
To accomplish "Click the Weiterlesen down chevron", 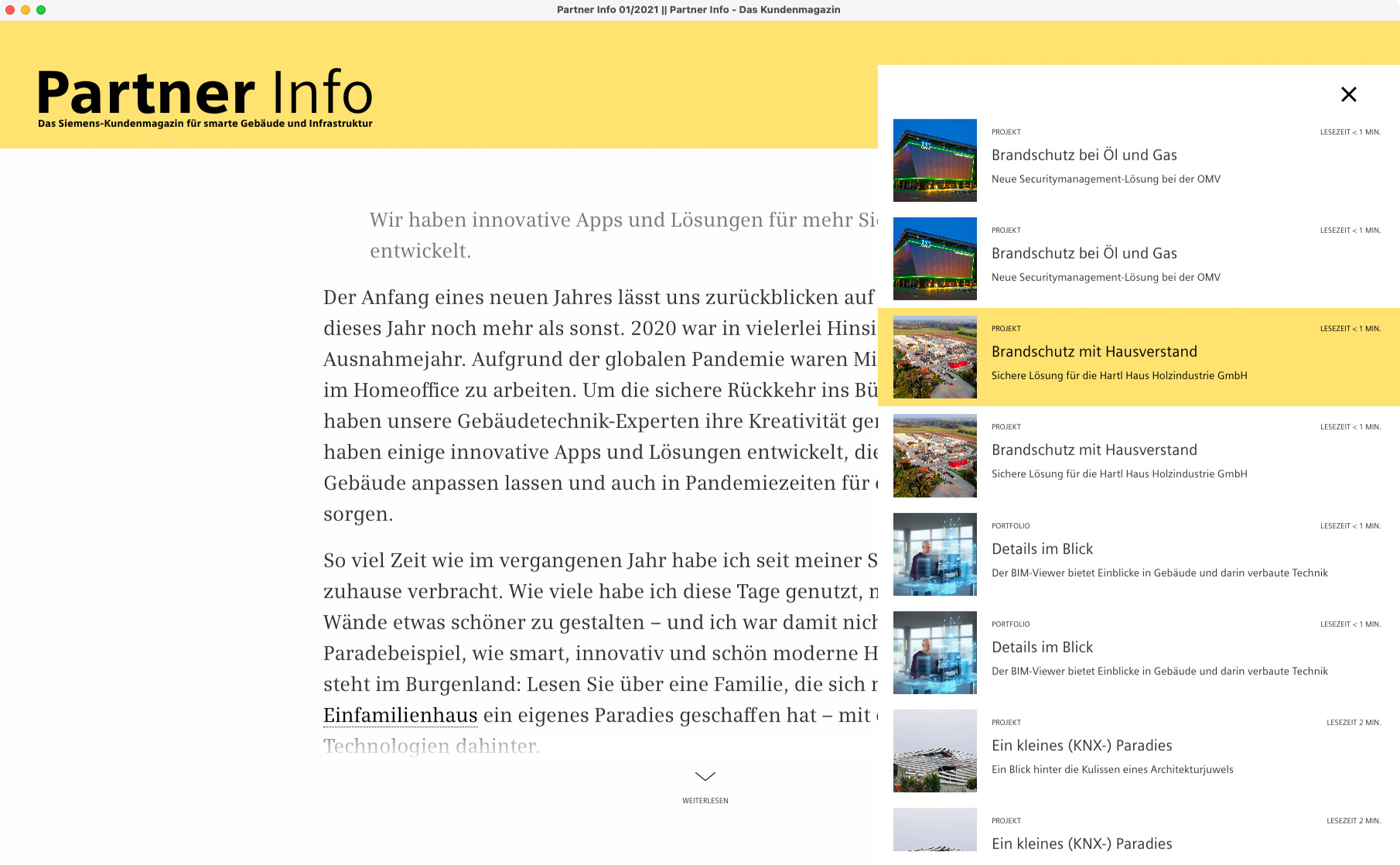I will pos(705,776).
